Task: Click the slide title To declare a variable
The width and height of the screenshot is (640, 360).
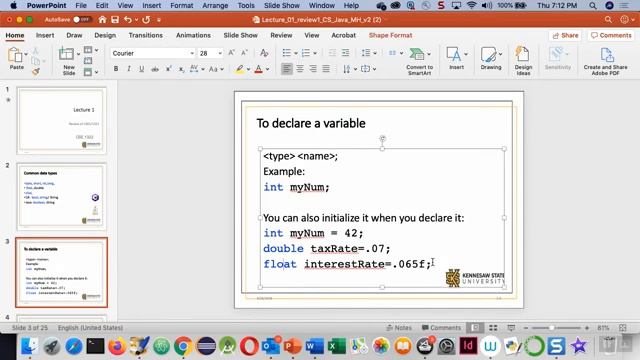Action: coord(311,123)
